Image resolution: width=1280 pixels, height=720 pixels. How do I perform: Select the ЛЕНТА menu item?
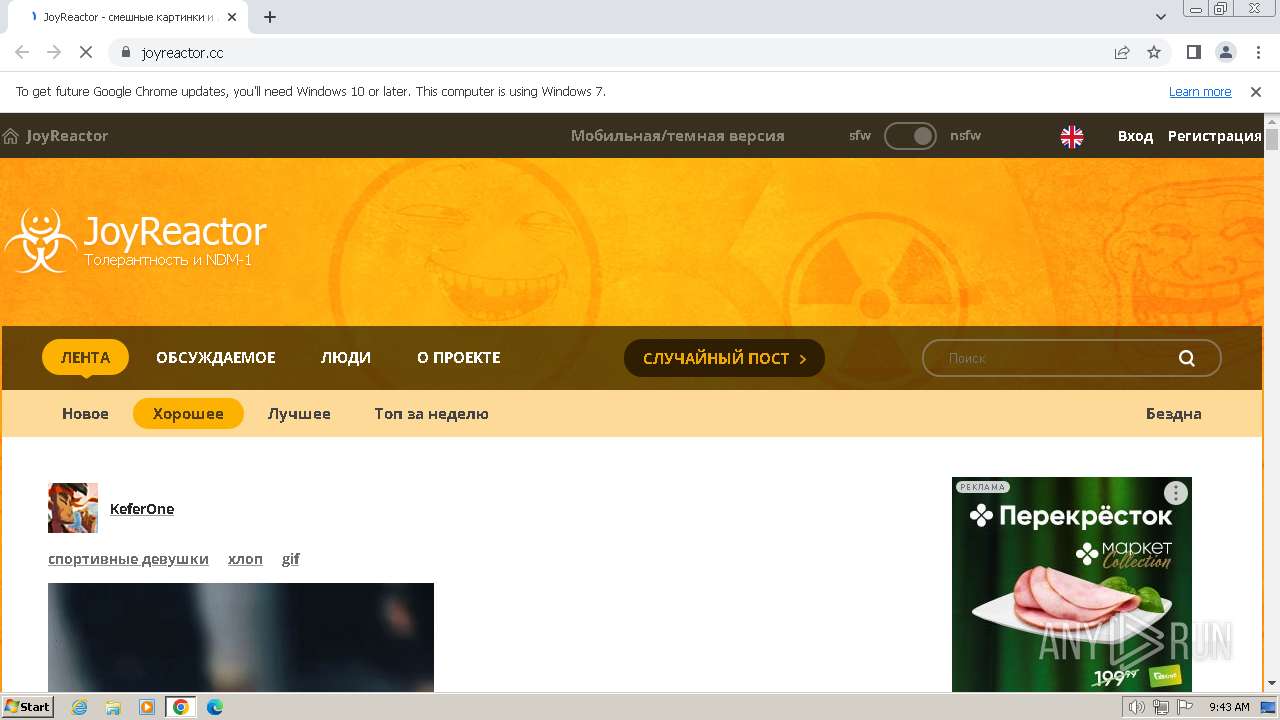(85, 357)
